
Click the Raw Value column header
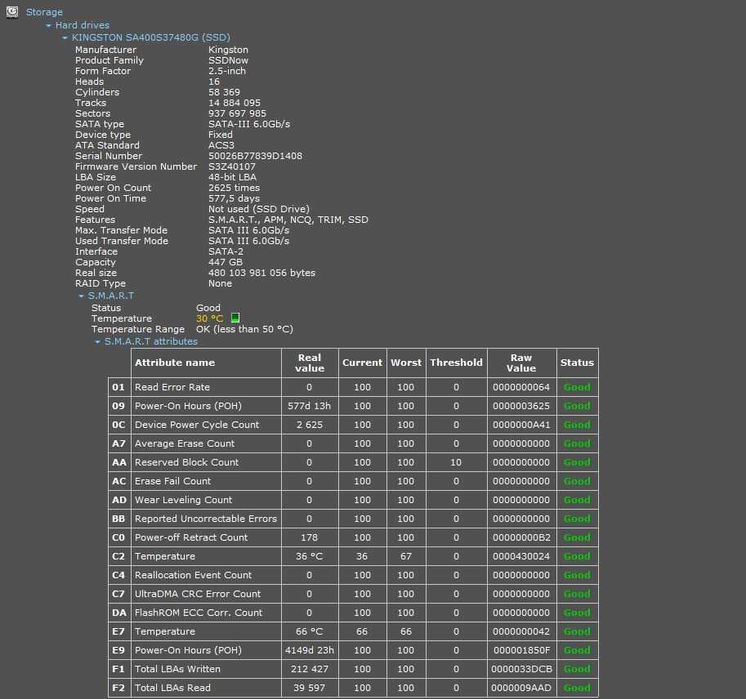coord(521,363)
